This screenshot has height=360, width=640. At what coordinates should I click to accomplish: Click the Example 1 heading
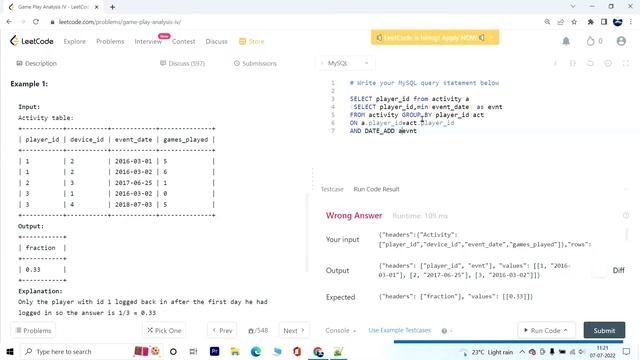(29, 84)
